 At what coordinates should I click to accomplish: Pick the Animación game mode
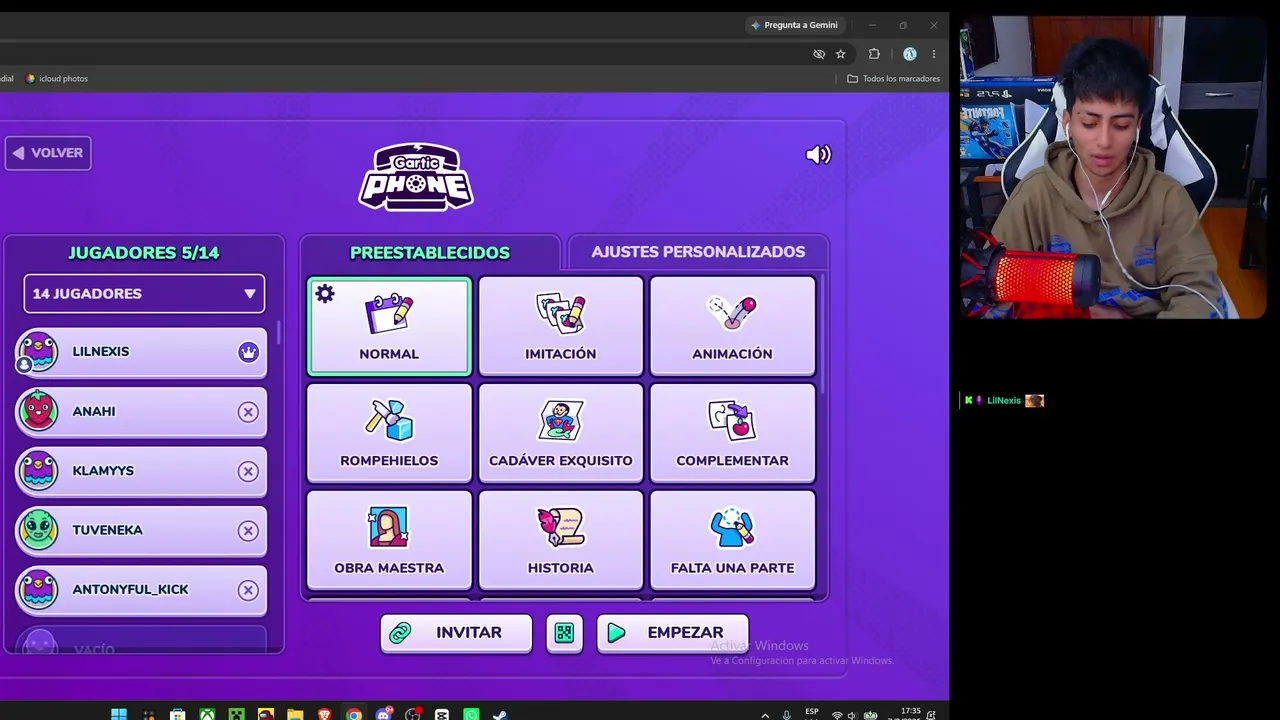point(732,326)
